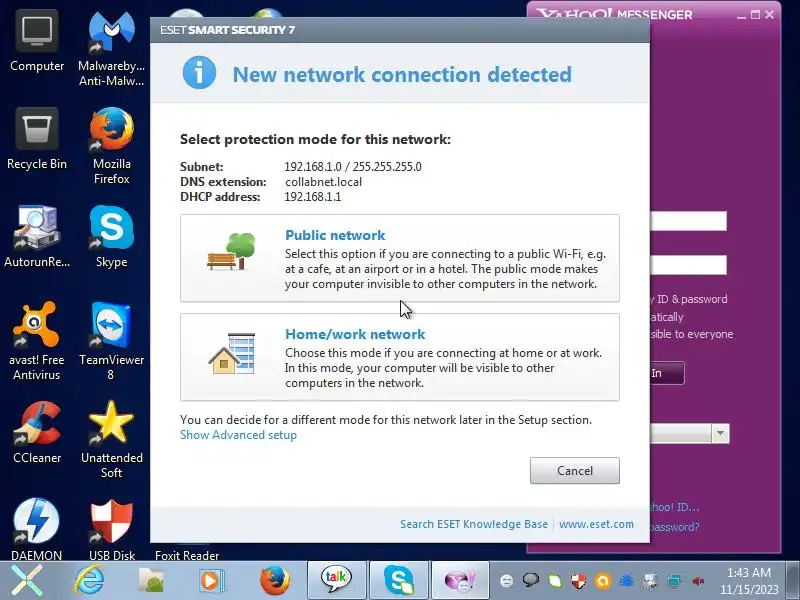Select the Public network protection mode
800x600 pixels.
coord(399,258)
